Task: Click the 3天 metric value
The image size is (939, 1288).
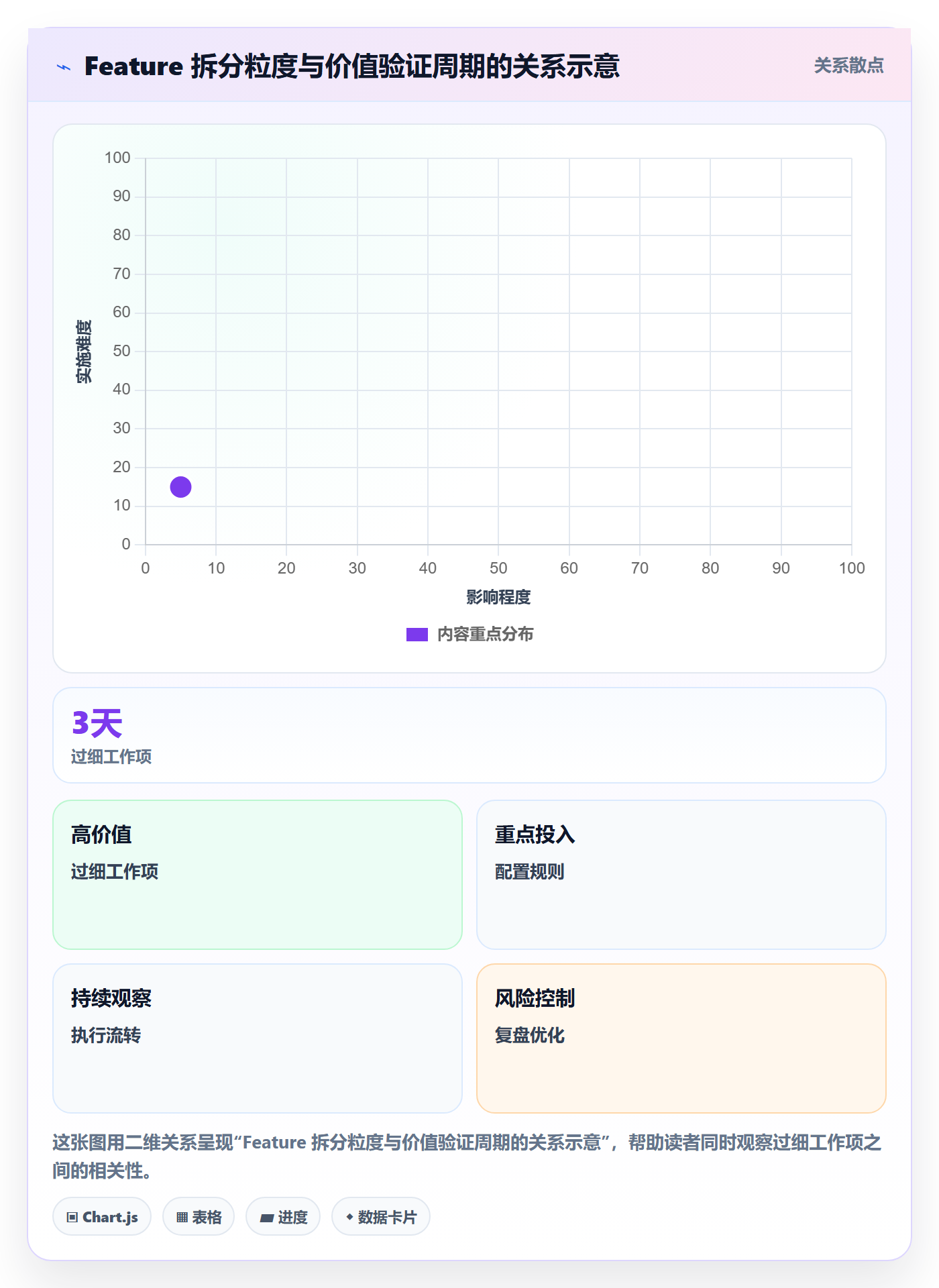Action: 97,723
